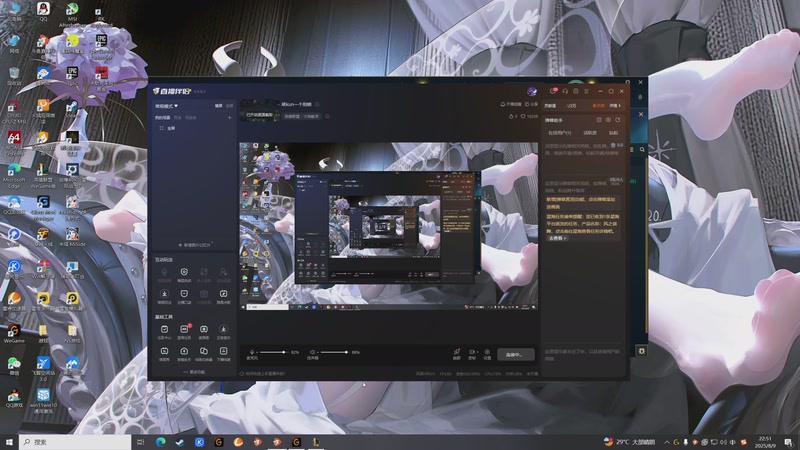Expand the 常规模式 mode dropdown
Image resolution: width=800 pixels, height=450 pixels.
coord(167,106)
